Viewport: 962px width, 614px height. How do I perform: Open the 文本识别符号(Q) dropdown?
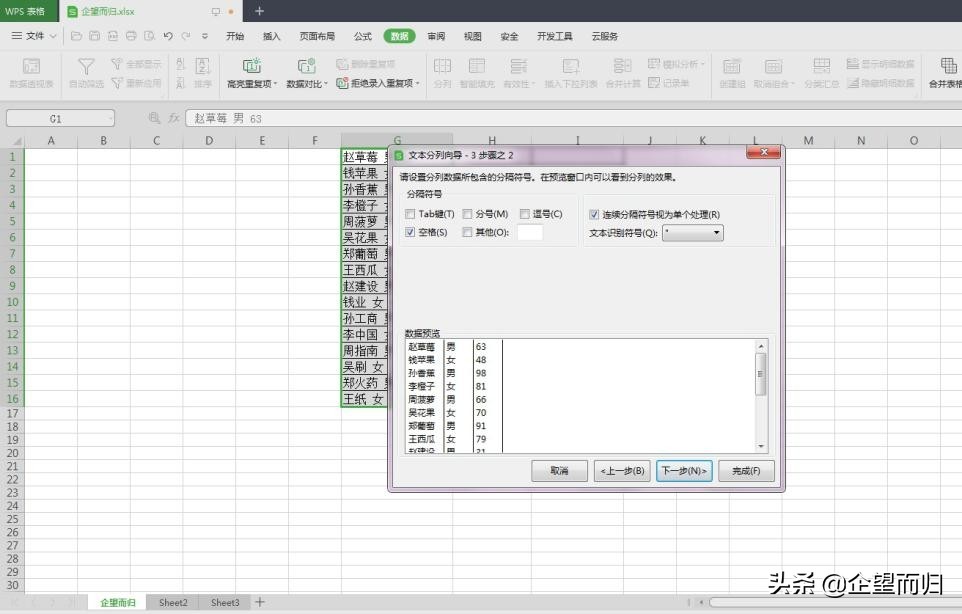(693, 233)
